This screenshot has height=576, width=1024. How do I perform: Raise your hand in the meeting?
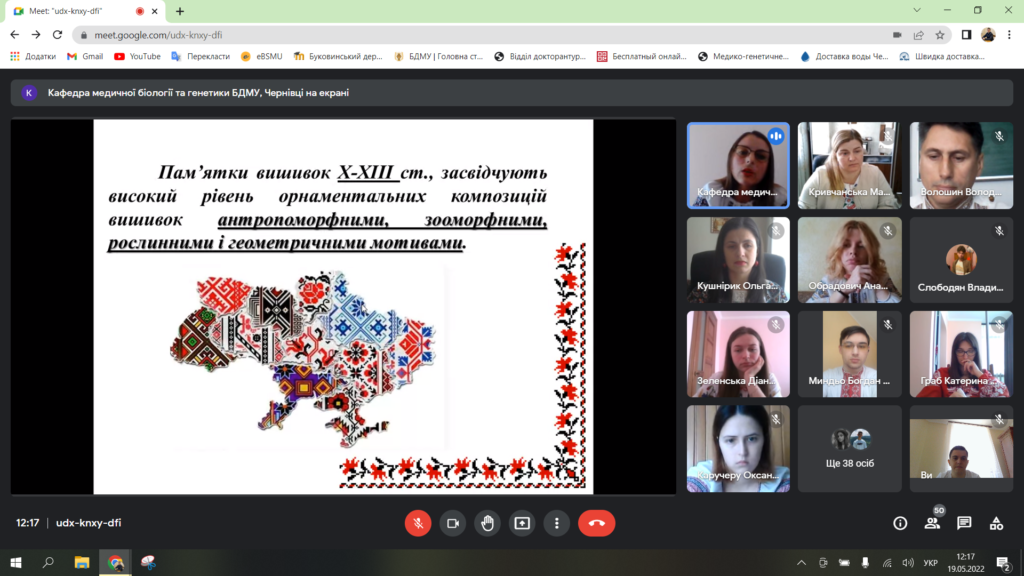[487, 523]
